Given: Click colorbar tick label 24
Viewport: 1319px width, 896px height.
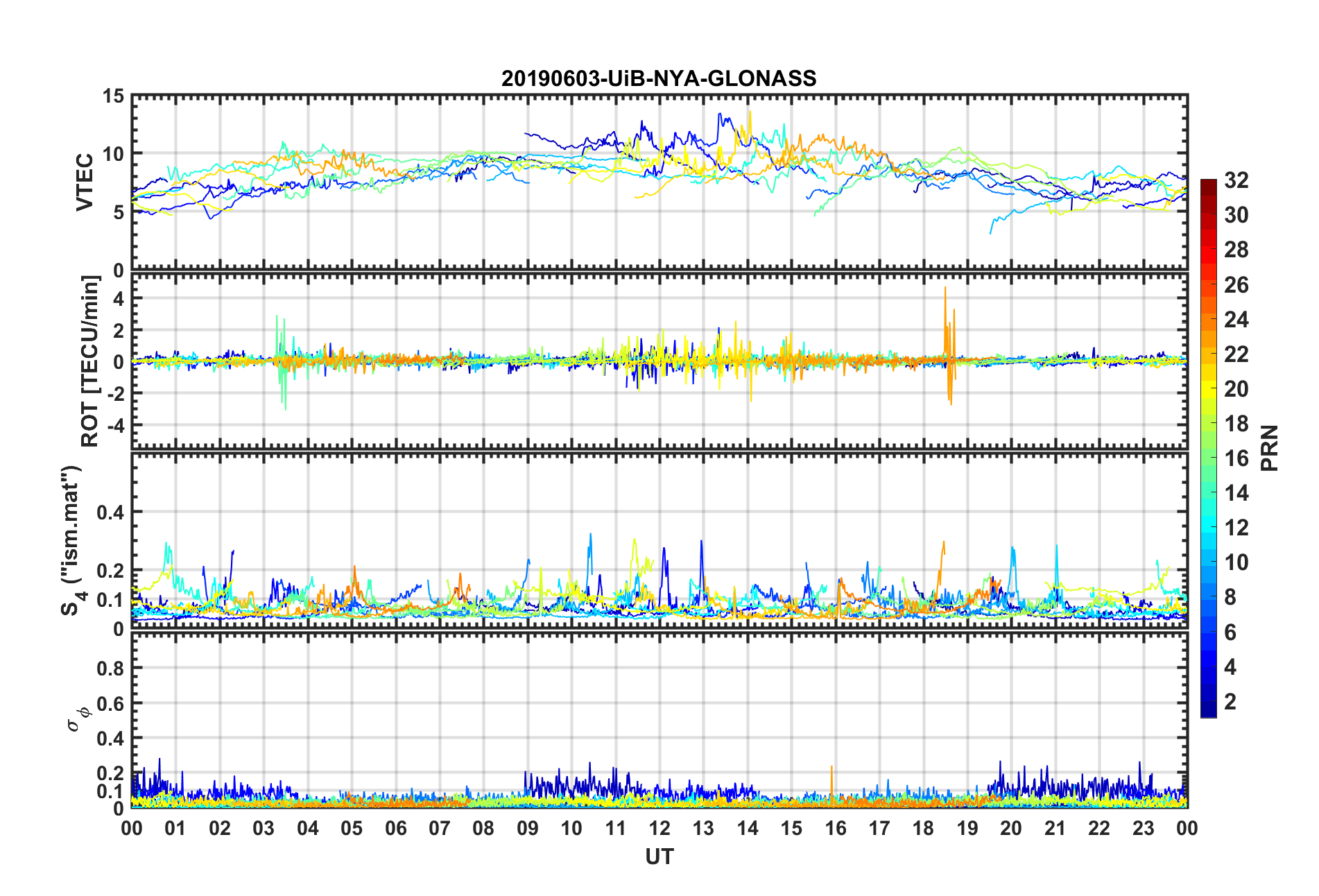Looking at the screenshot, I should click(1236, 320).
